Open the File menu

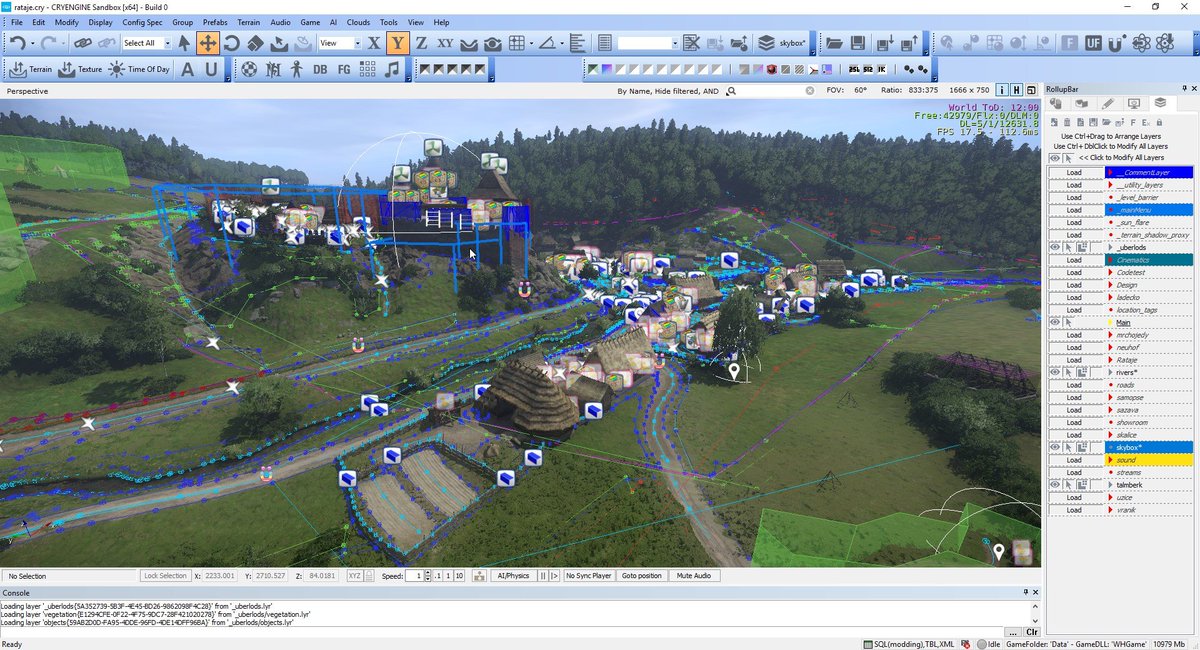coord(17,22)
